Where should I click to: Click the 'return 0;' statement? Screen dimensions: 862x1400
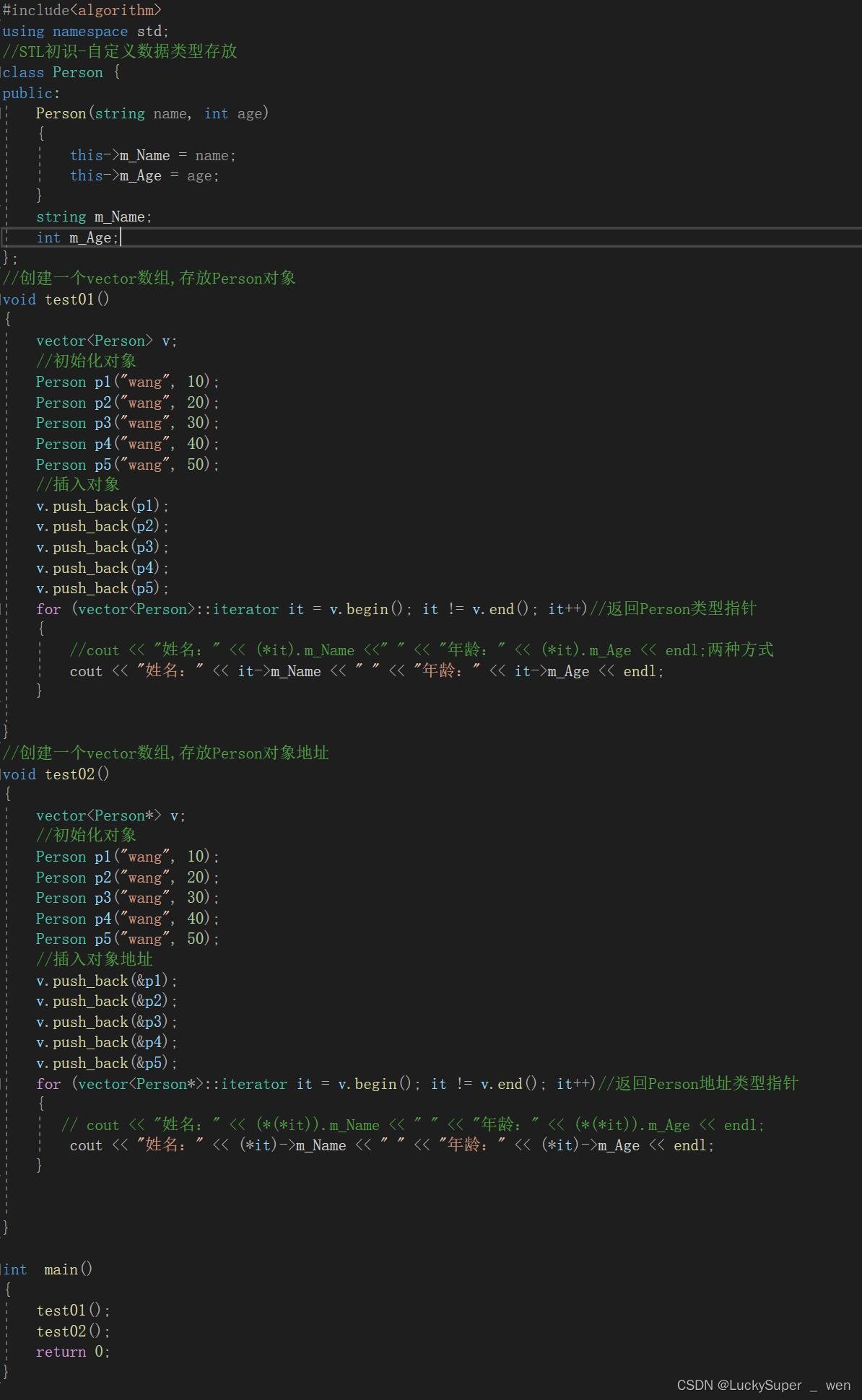[x=73, y=1352]
